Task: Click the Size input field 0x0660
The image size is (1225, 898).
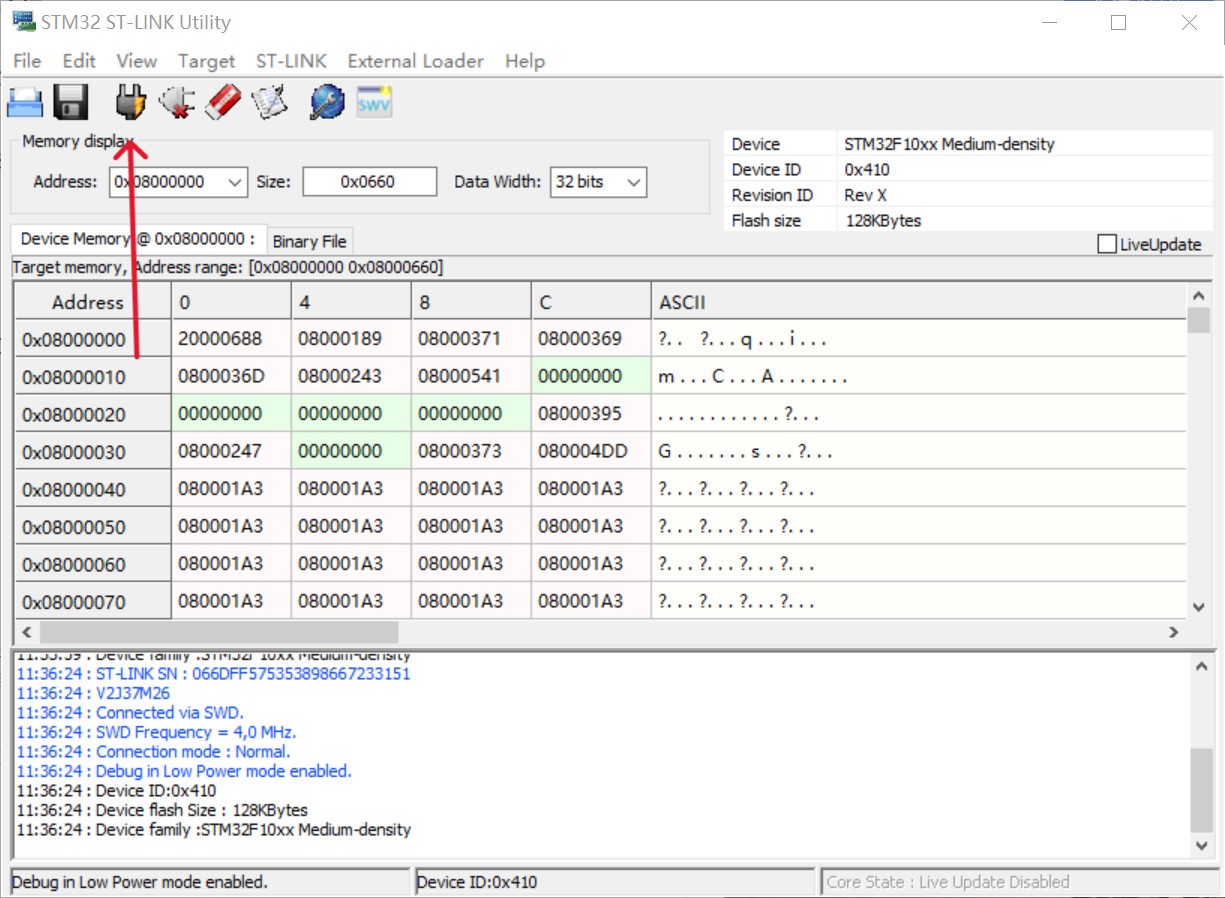Action: [370, 182]
